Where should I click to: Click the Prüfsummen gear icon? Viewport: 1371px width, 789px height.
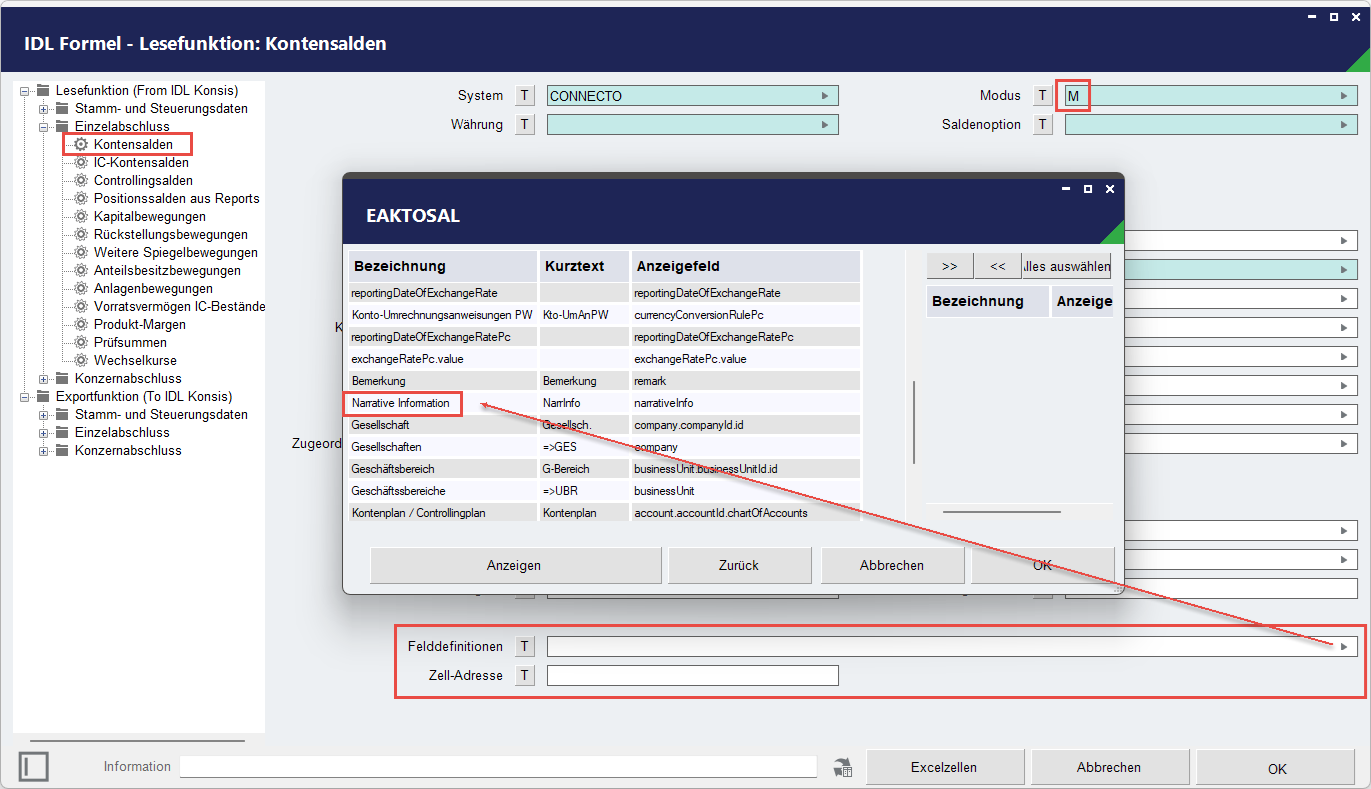click(x=81, y=343)
